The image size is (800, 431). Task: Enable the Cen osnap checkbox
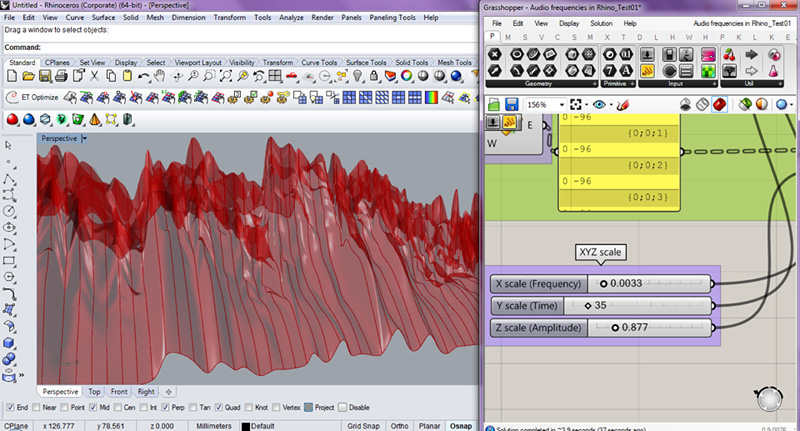(x=118, y=407)
